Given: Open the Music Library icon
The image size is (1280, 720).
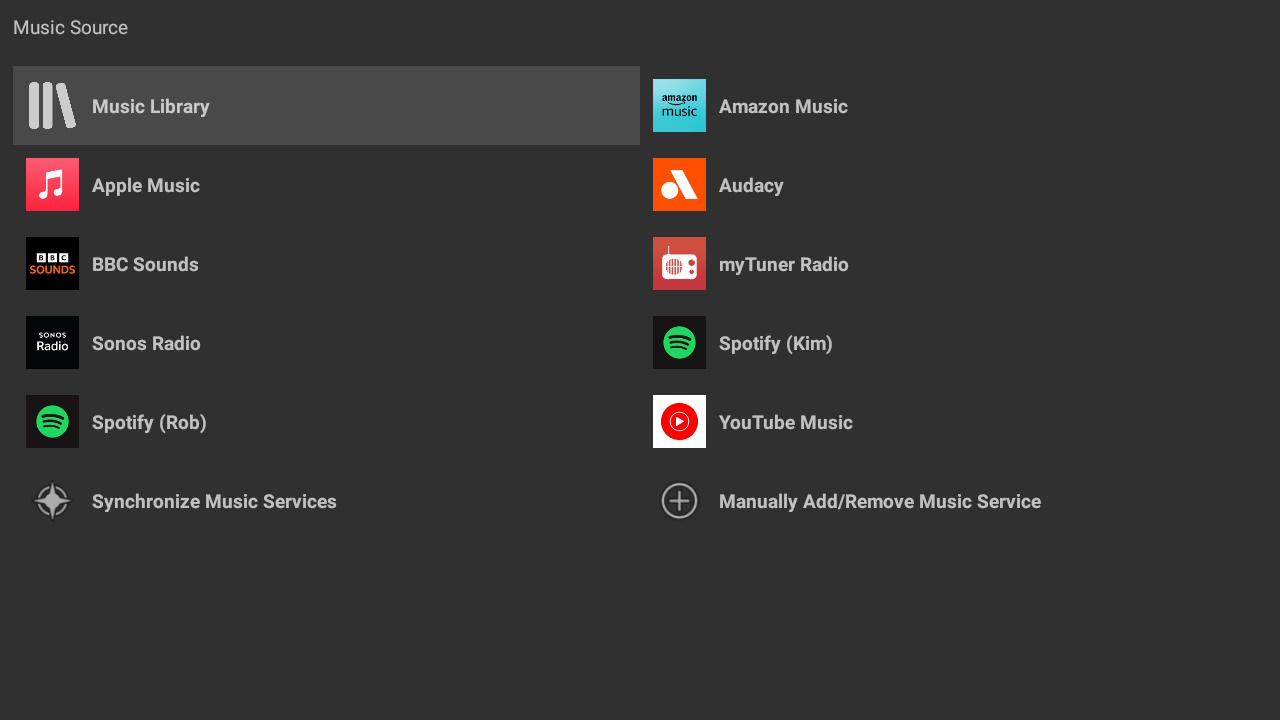Looking at the screenshot, I should pyautogui.click(x=52, y=105).
